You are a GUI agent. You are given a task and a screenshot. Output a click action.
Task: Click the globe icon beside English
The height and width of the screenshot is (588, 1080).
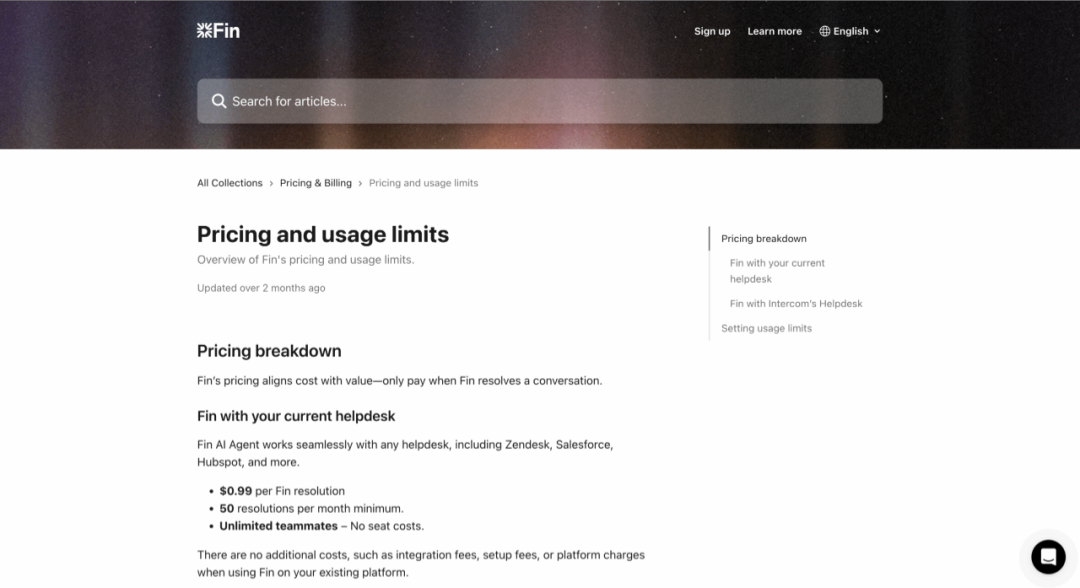pos(825,31)
